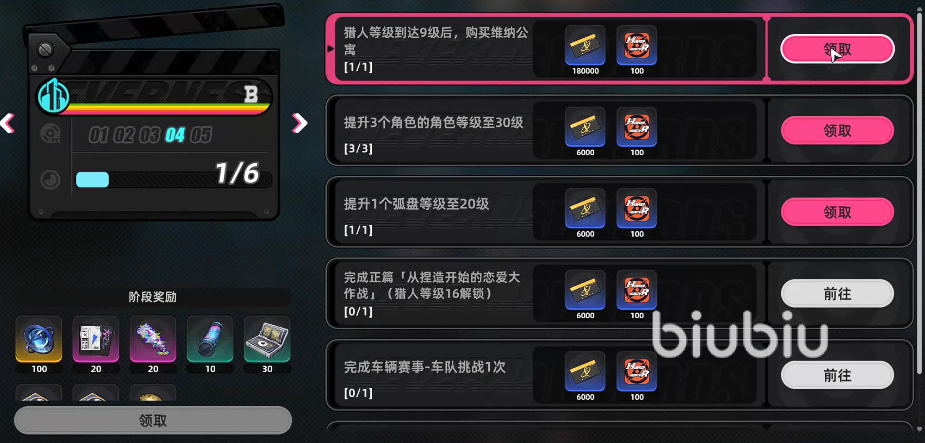The height and width of the screenshot is (443, 925).
Task: Go to the previous stage with left arrow
Action: click(7, 123)
